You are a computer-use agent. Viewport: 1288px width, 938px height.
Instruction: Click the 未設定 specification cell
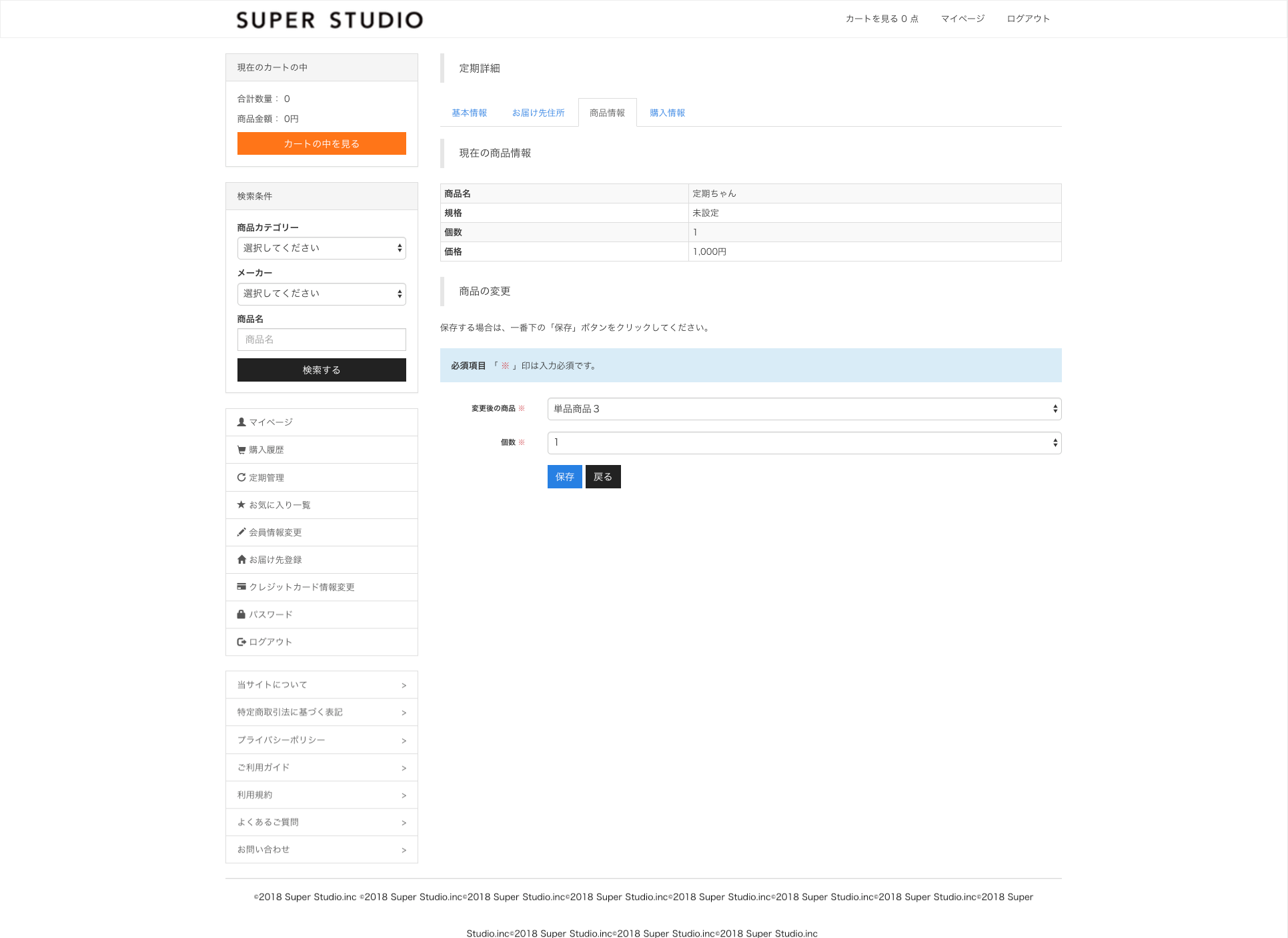(x=874, y=213)
